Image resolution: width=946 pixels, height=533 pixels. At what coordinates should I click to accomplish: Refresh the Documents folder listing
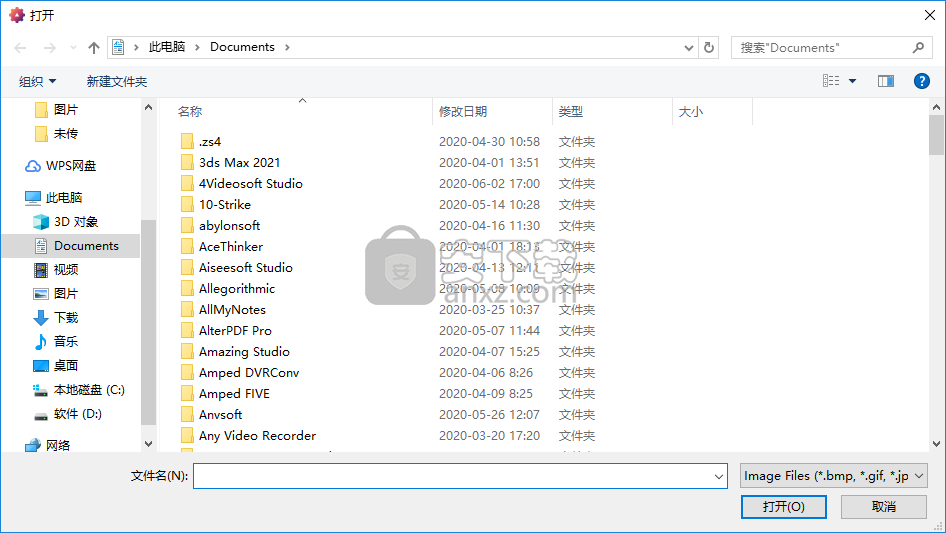pos(709,47)
